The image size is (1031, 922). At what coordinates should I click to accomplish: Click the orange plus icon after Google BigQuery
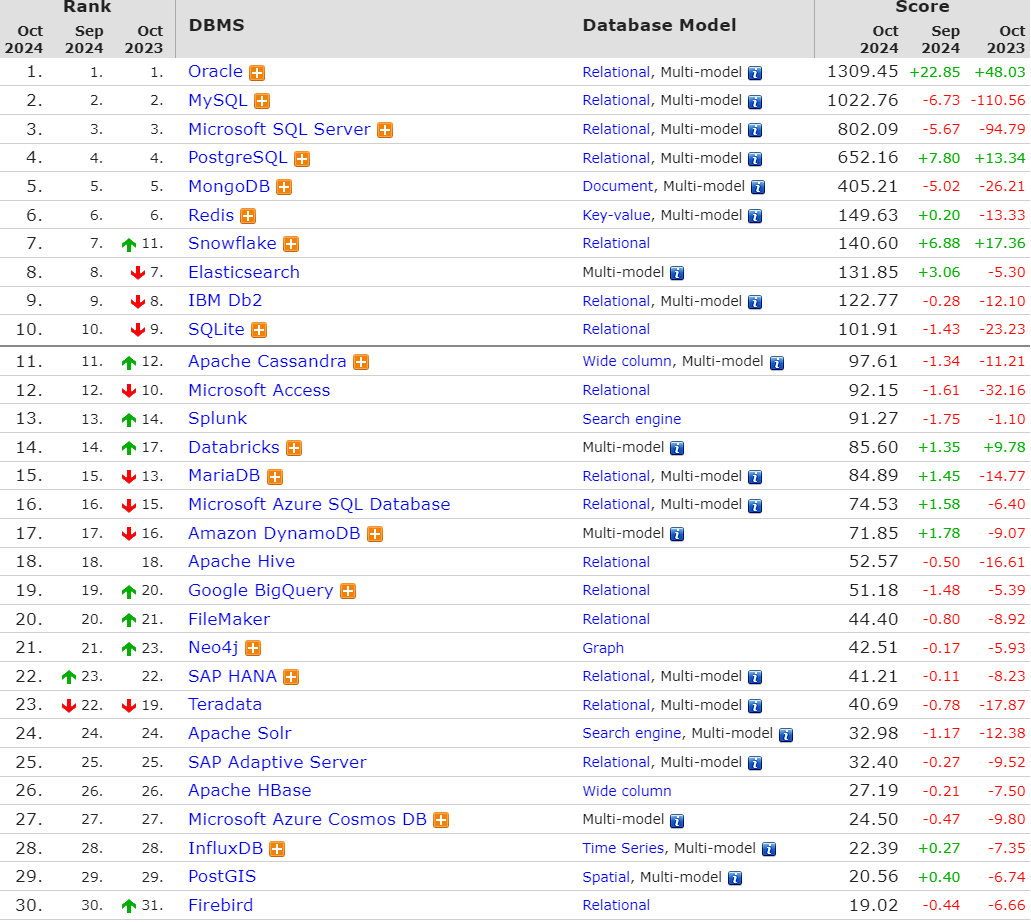[x=348, y=591]
